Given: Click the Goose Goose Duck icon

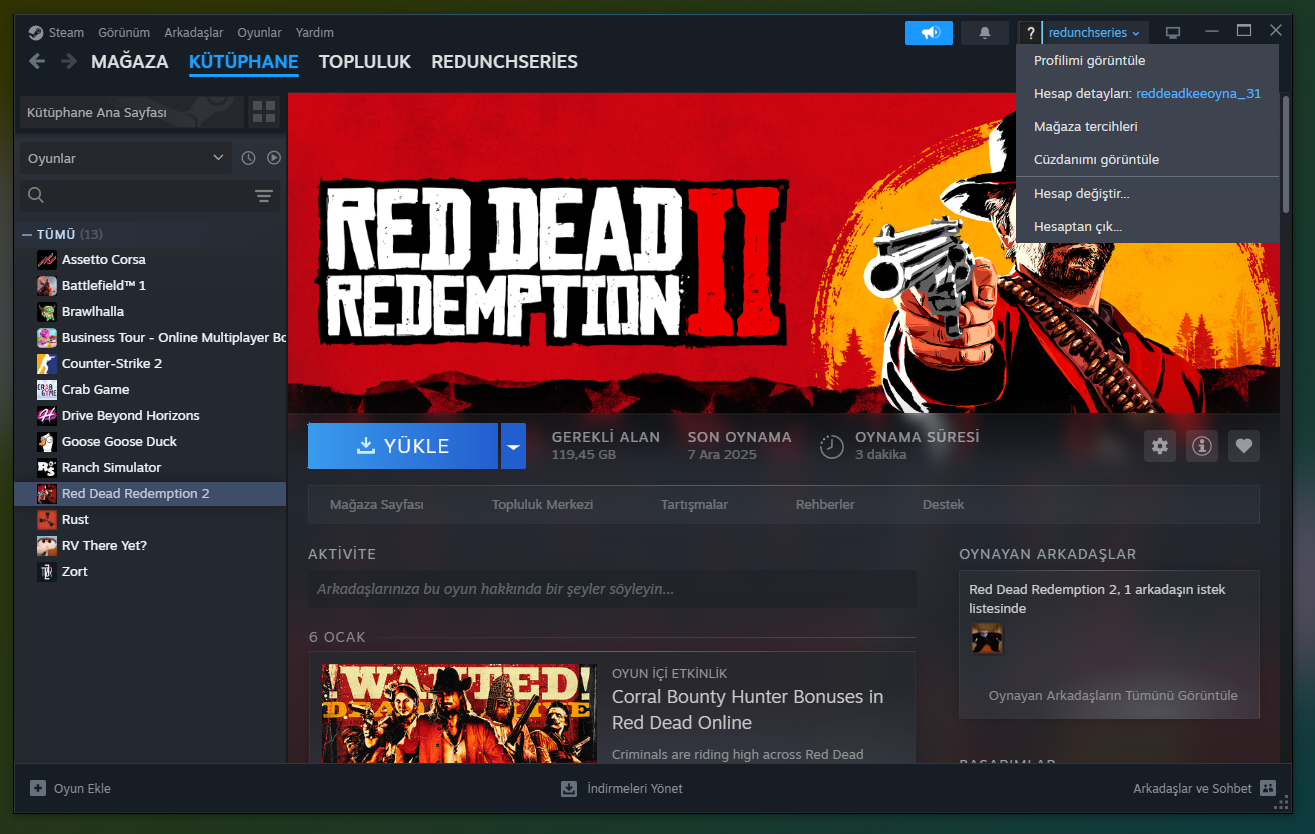Looking at the screenshot, I should tap(47, 441).
